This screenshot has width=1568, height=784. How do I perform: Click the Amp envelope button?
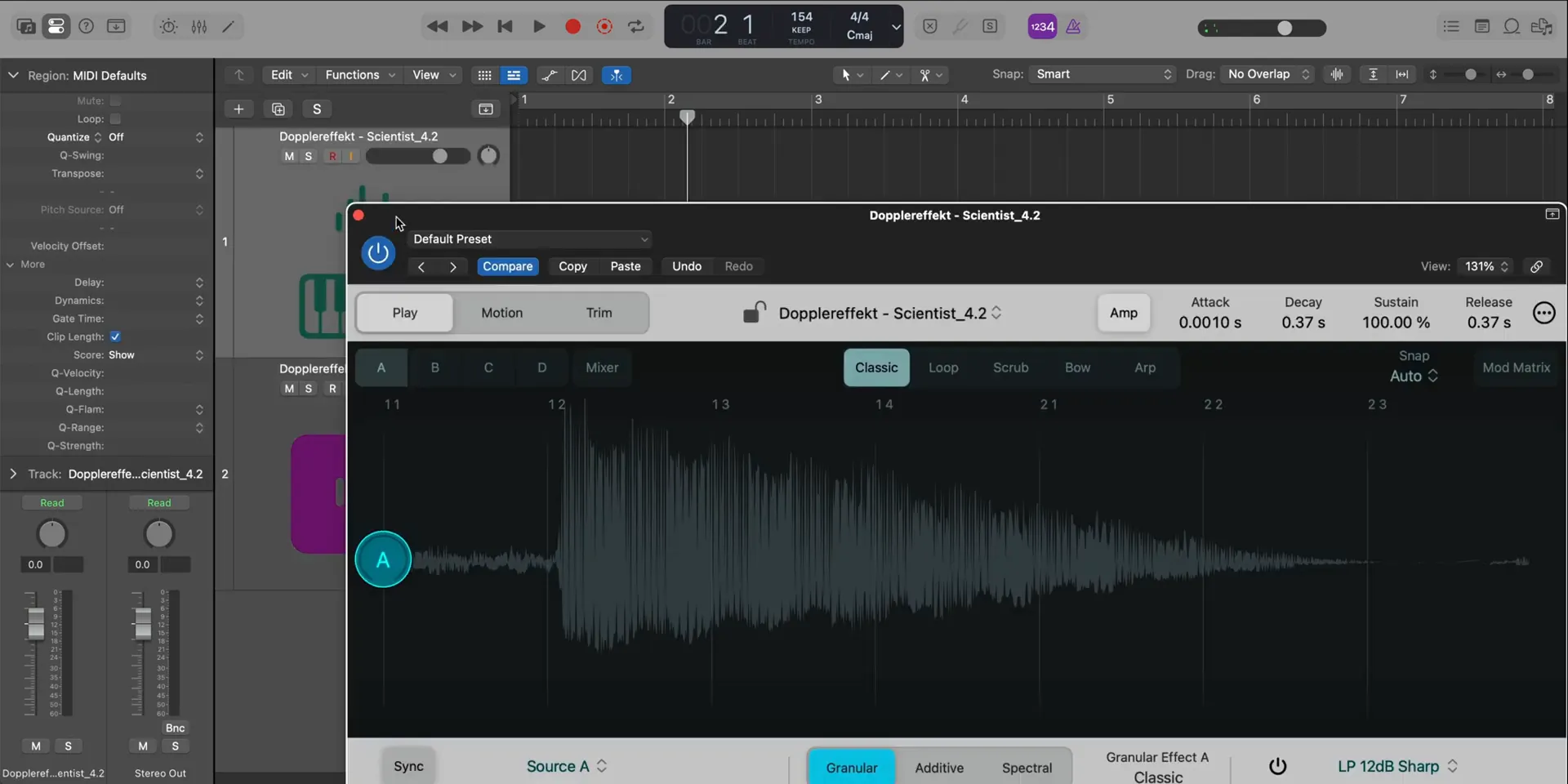tap(1123, 313)
